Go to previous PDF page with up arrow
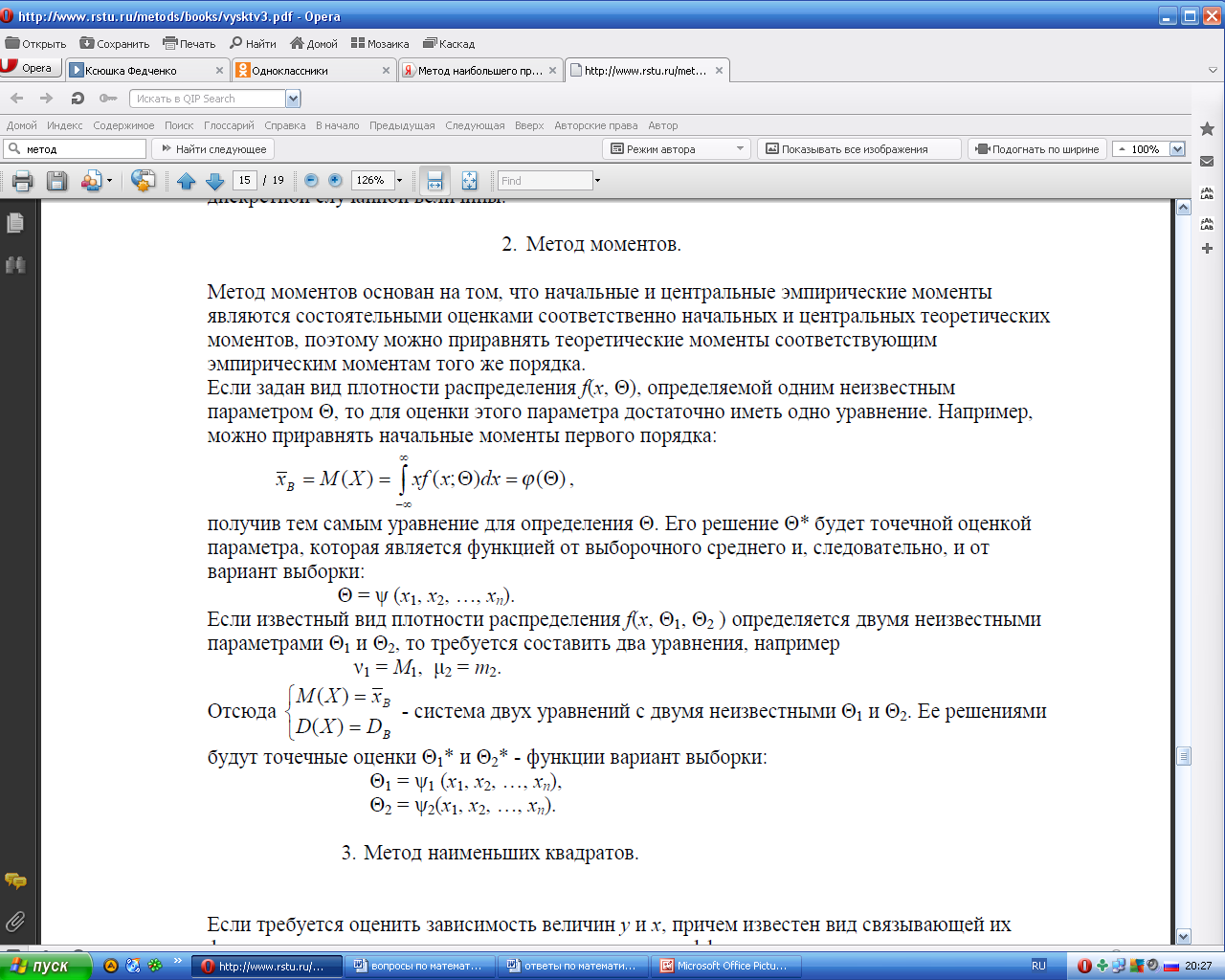Screen dimensions: 1225x980 [x=186, y=181]
